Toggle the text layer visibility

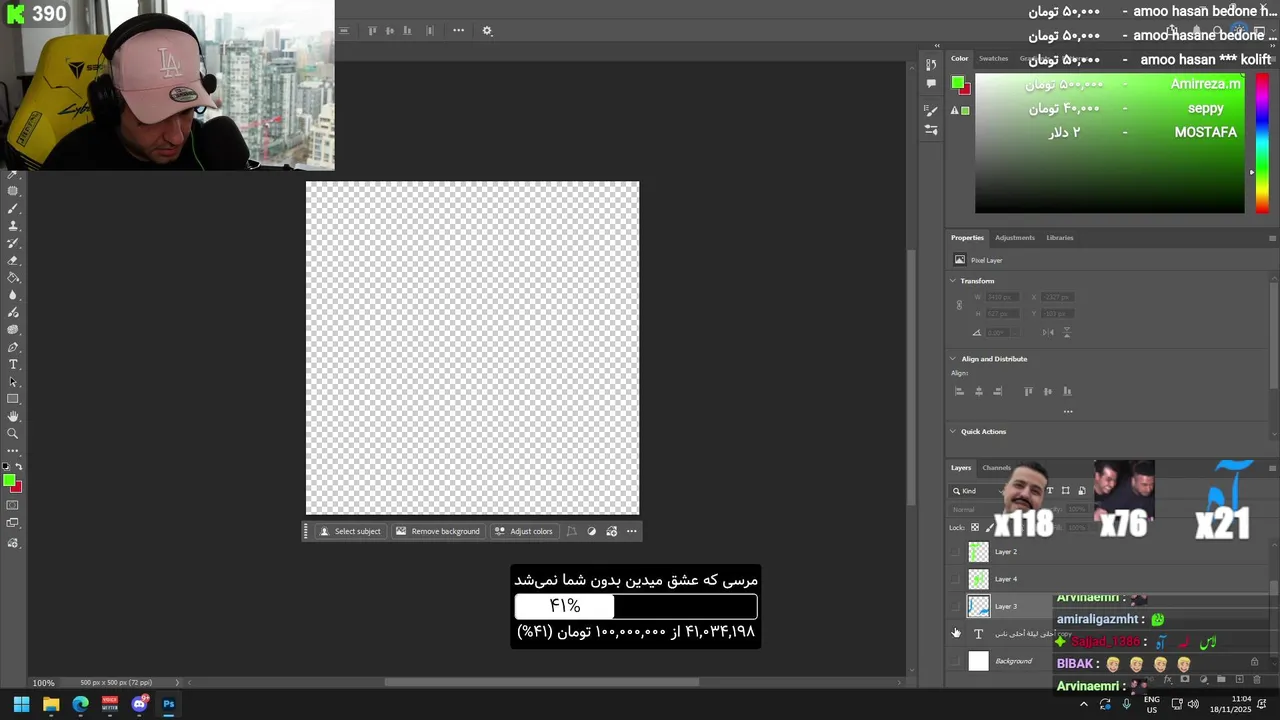tap(955, 633)
